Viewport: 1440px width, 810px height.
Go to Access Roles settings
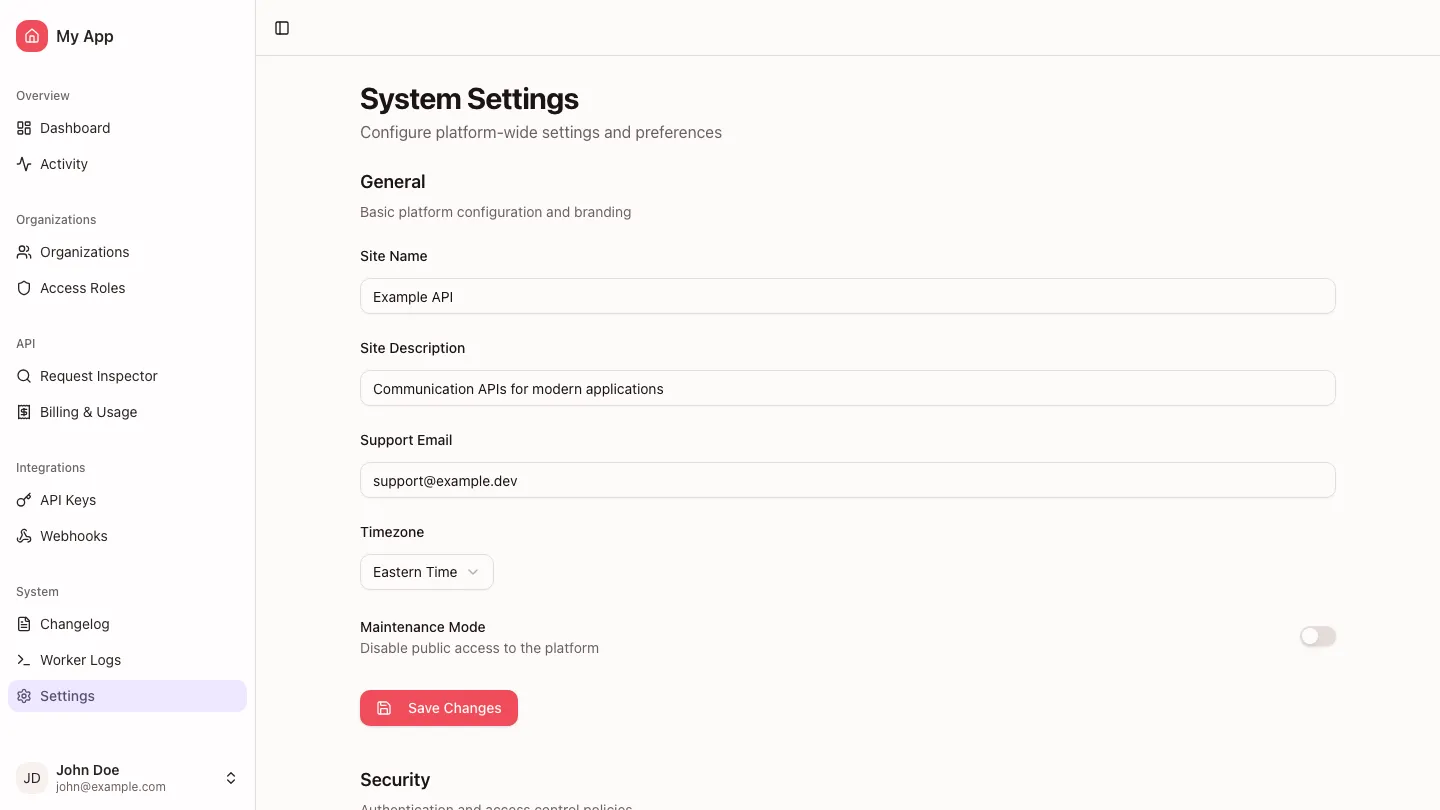(x=82, y=288)
